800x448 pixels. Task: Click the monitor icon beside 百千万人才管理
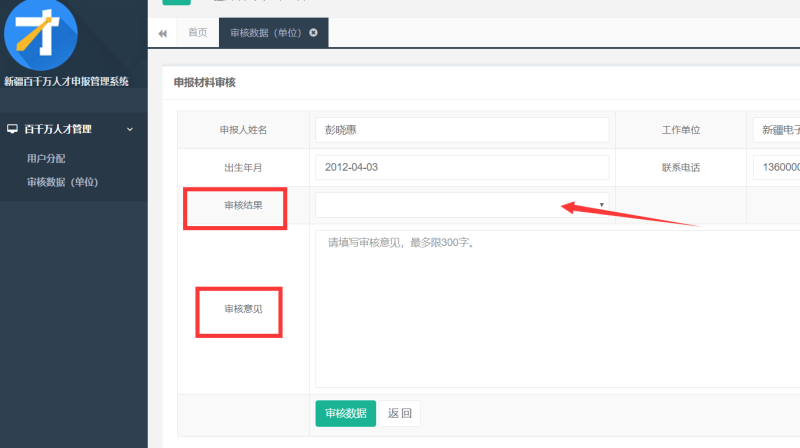coord(12,129)
